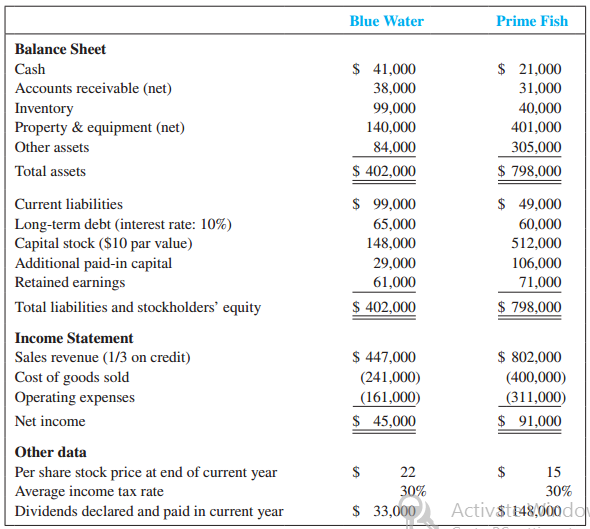Click Prime Fish cost of goods sold
The image size is (590, 529).
[x=536, y=377]
